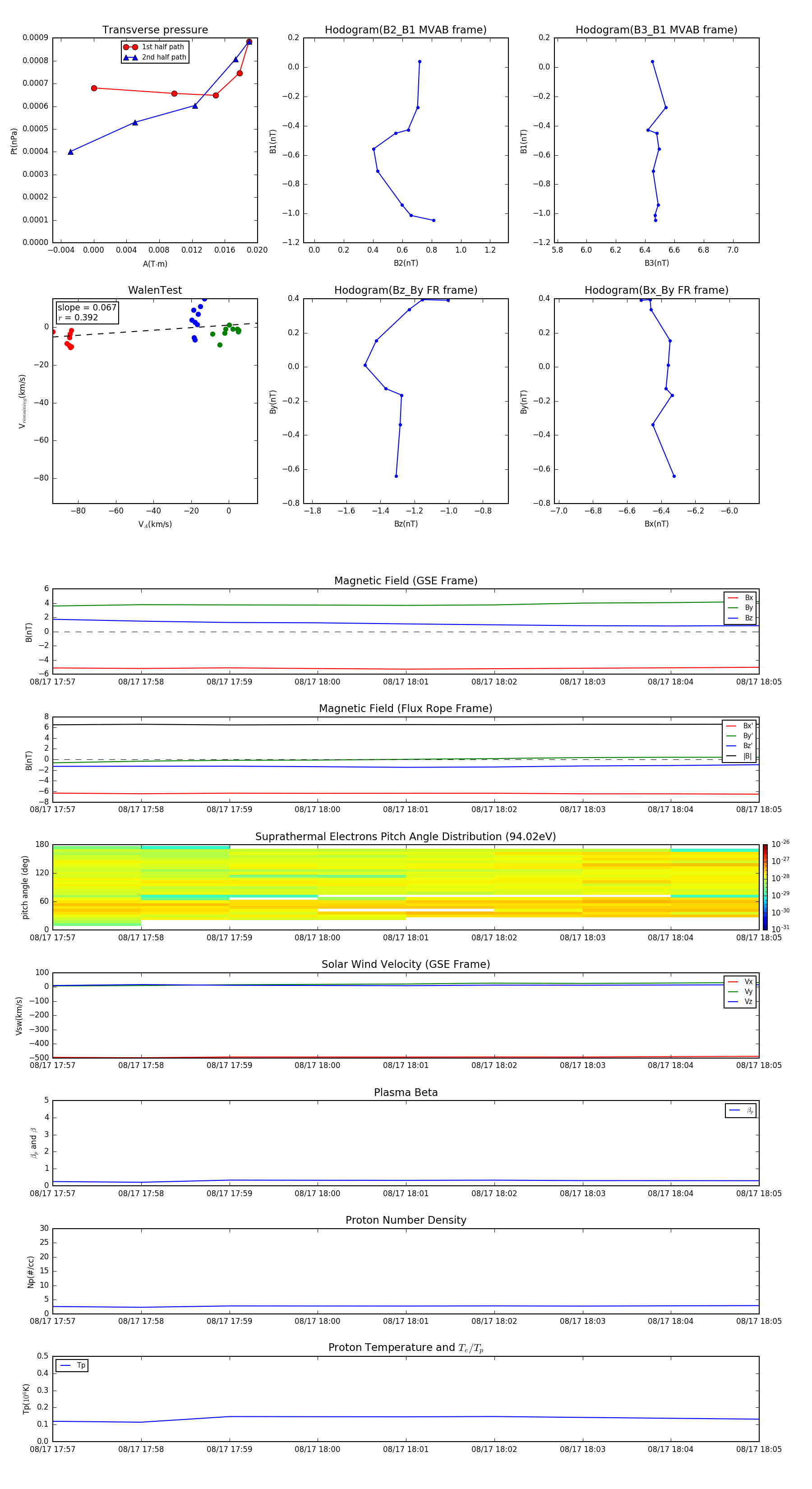
Task: Select the green By entry in GSE legend
Action: pyautogui.click(x=740, y=607)
